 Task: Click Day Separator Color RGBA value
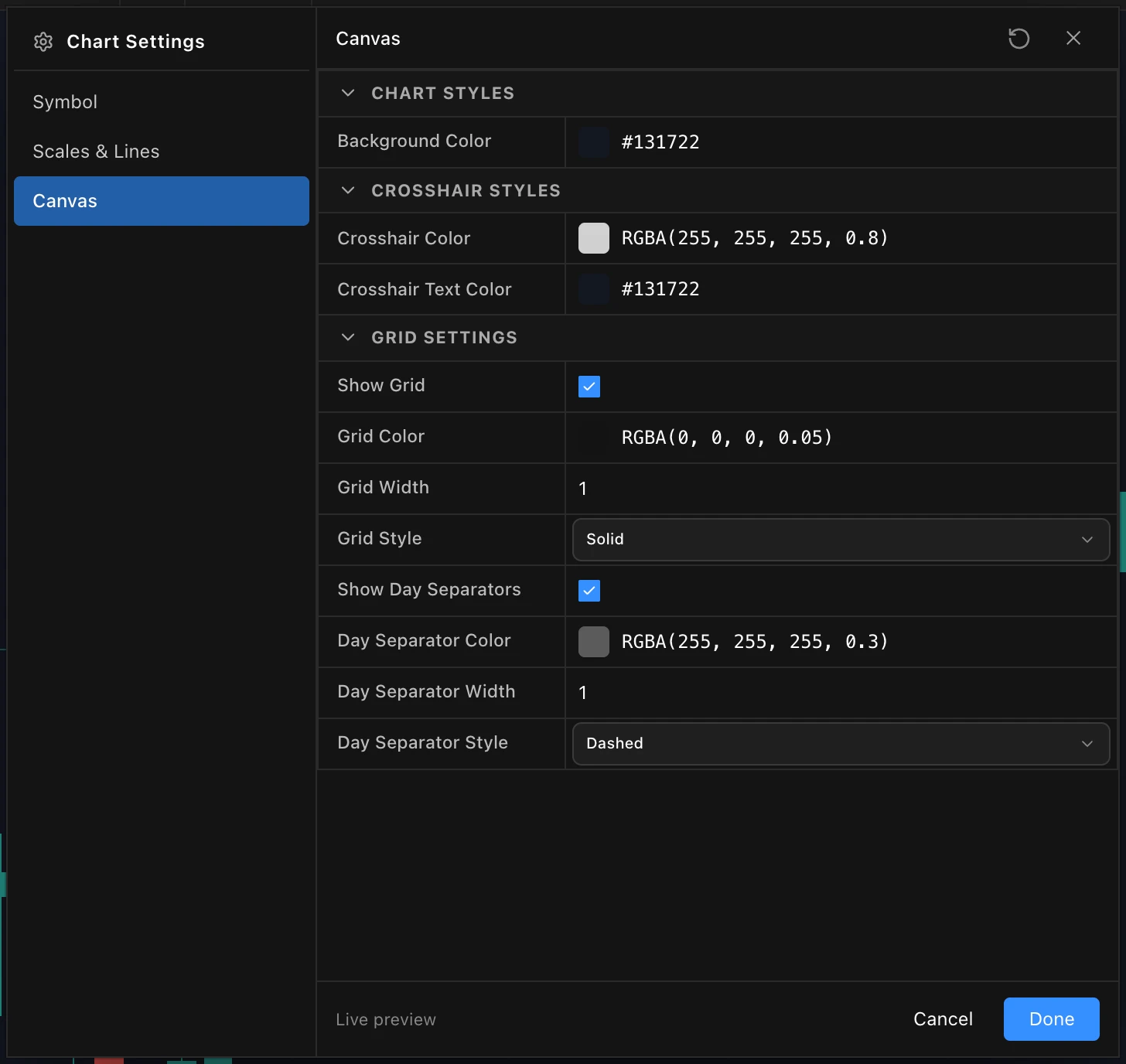click(x=755, y=642)
